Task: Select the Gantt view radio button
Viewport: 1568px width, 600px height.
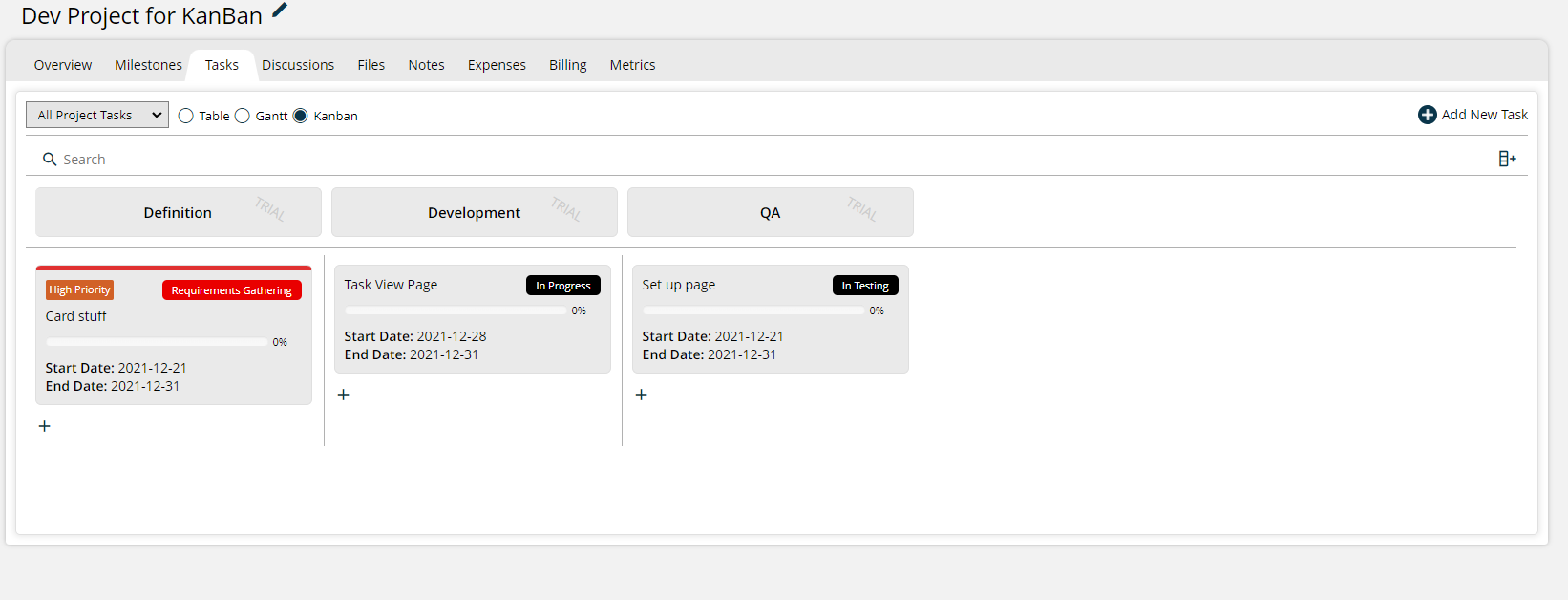Action: [243, 116]
